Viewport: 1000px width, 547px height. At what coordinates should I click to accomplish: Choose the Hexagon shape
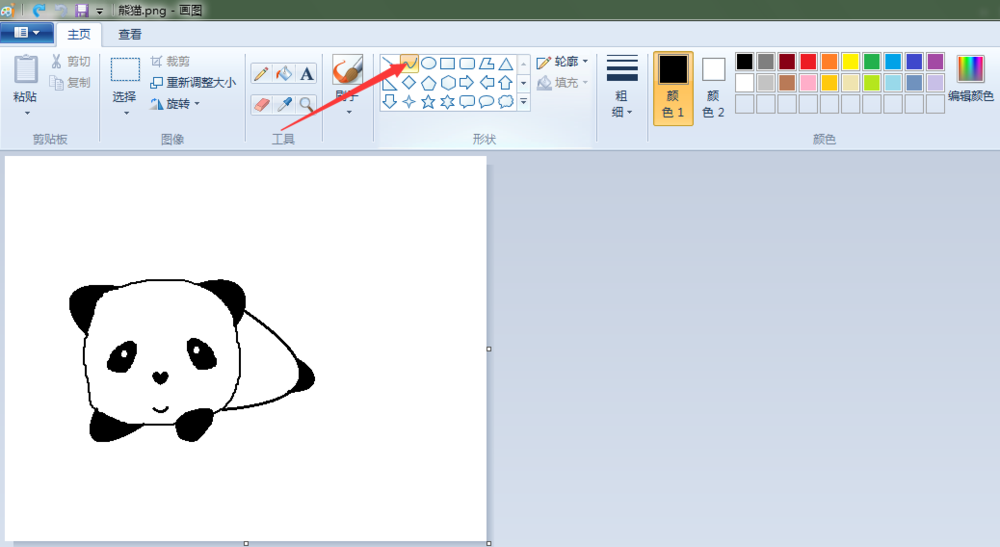(x=448, y=82)
